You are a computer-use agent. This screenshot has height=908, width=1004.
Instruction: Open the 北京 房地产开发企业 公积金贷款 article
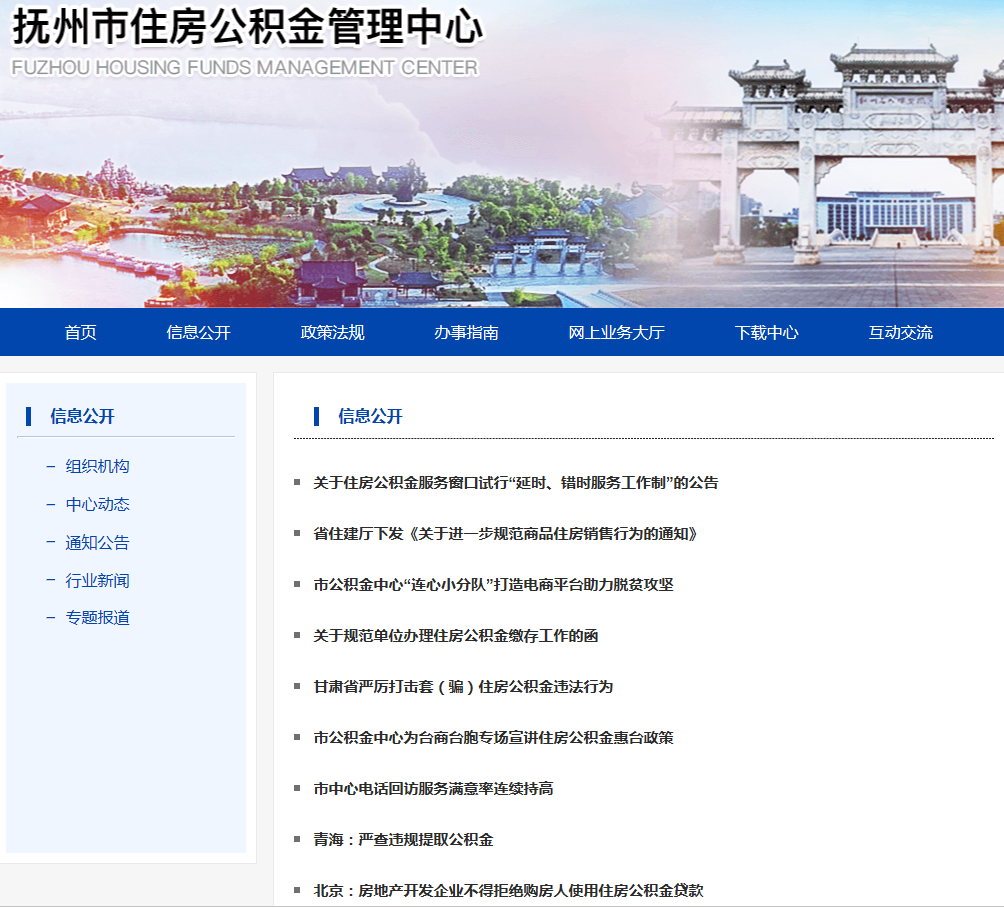click(x=508, y=891)
